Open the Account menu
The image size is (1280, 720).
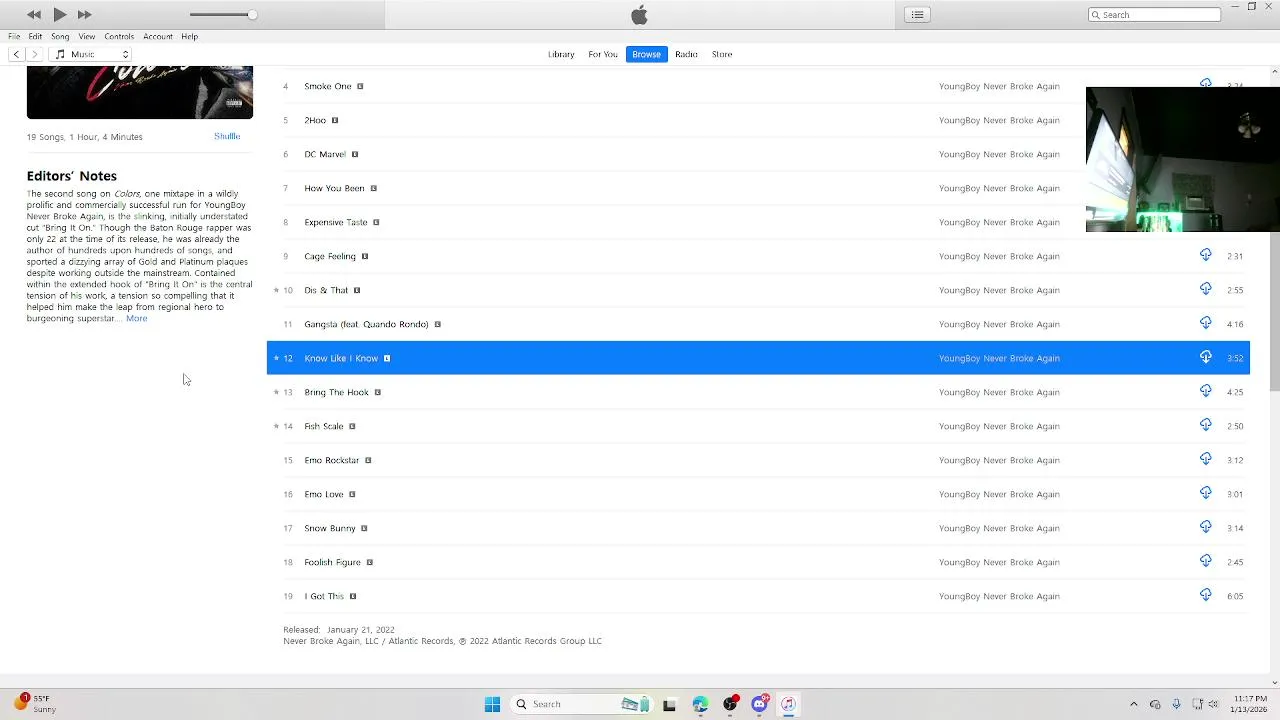pyautogui.click(x=158, y=36)
